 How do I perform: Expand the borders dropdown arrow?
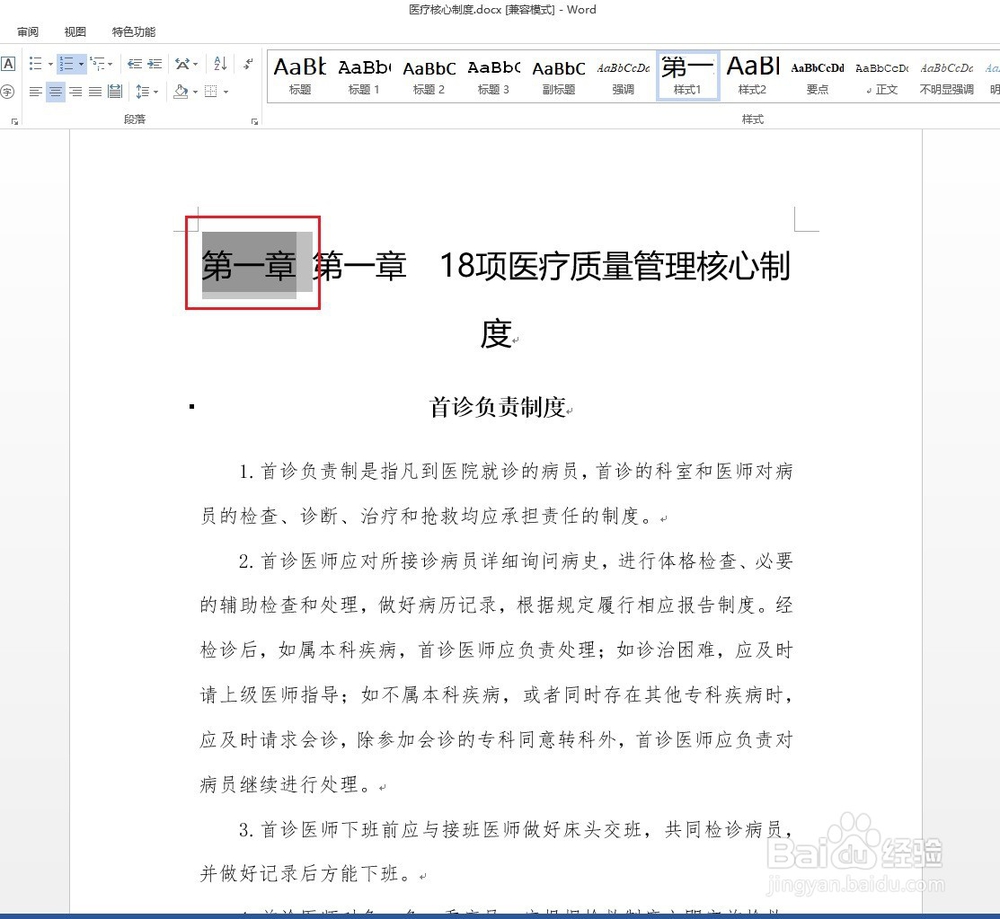tap(226, 92)
